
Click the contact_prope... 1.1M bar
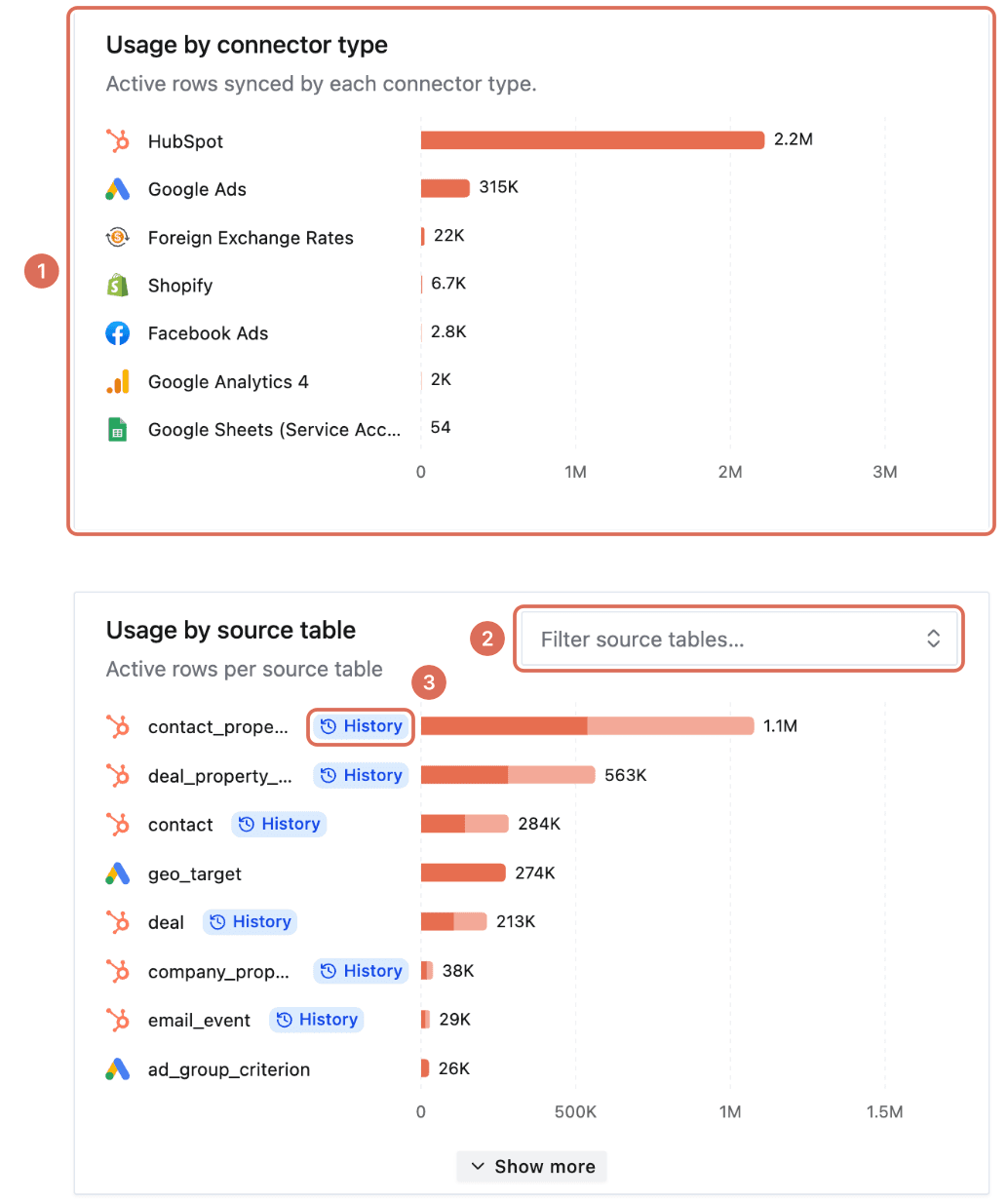pos(588,726)
